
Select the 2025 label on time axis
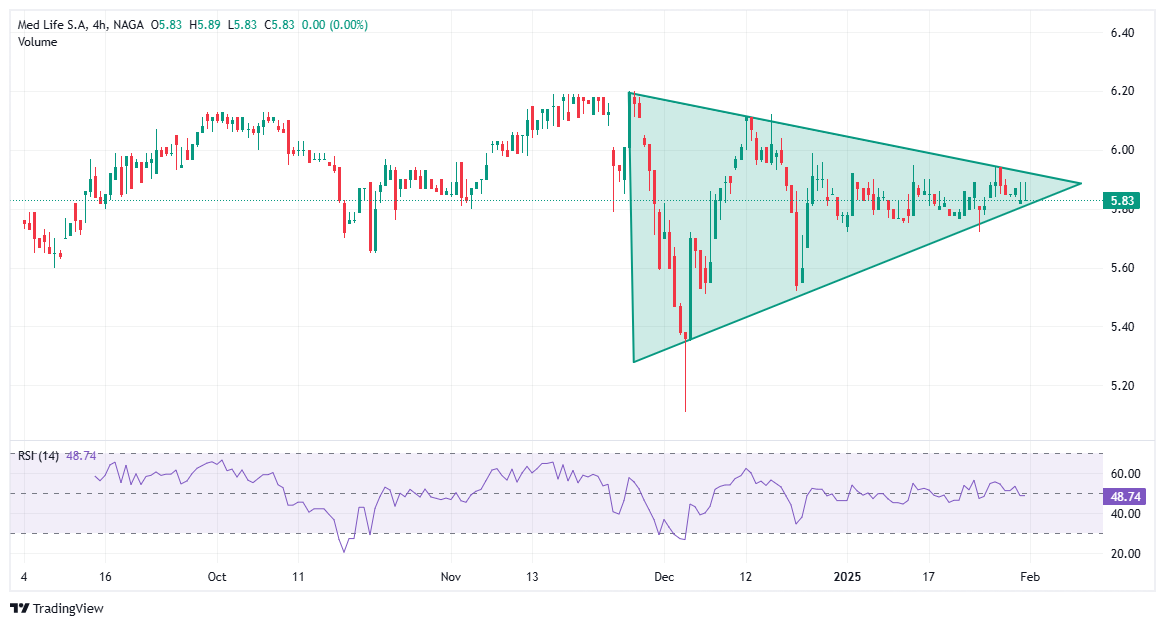coord(846,577)
